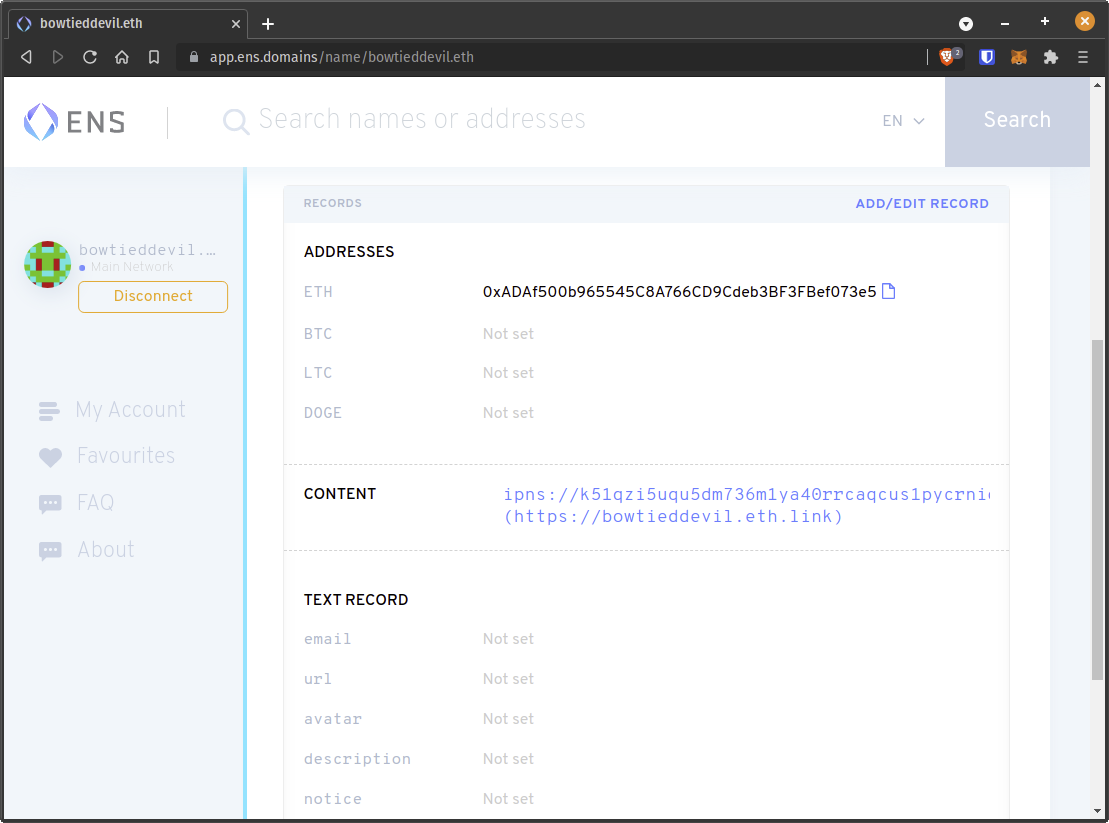1109x823 pixels.
Task: Reload the page with the refresh icon
Action: [x=90, y=57]
